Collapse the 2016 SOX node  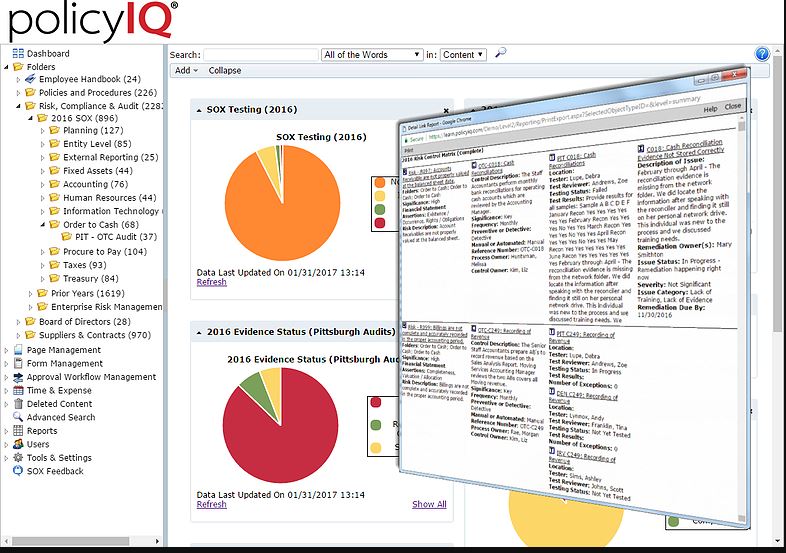tap(30, 118)
